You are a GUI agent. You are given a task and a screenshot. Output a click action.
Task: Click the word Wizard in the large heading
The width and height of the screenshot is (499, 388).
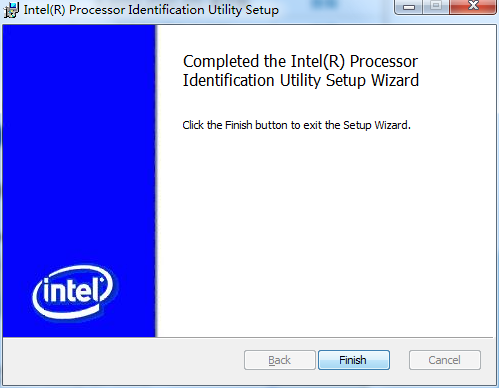(x=395, y=80)
